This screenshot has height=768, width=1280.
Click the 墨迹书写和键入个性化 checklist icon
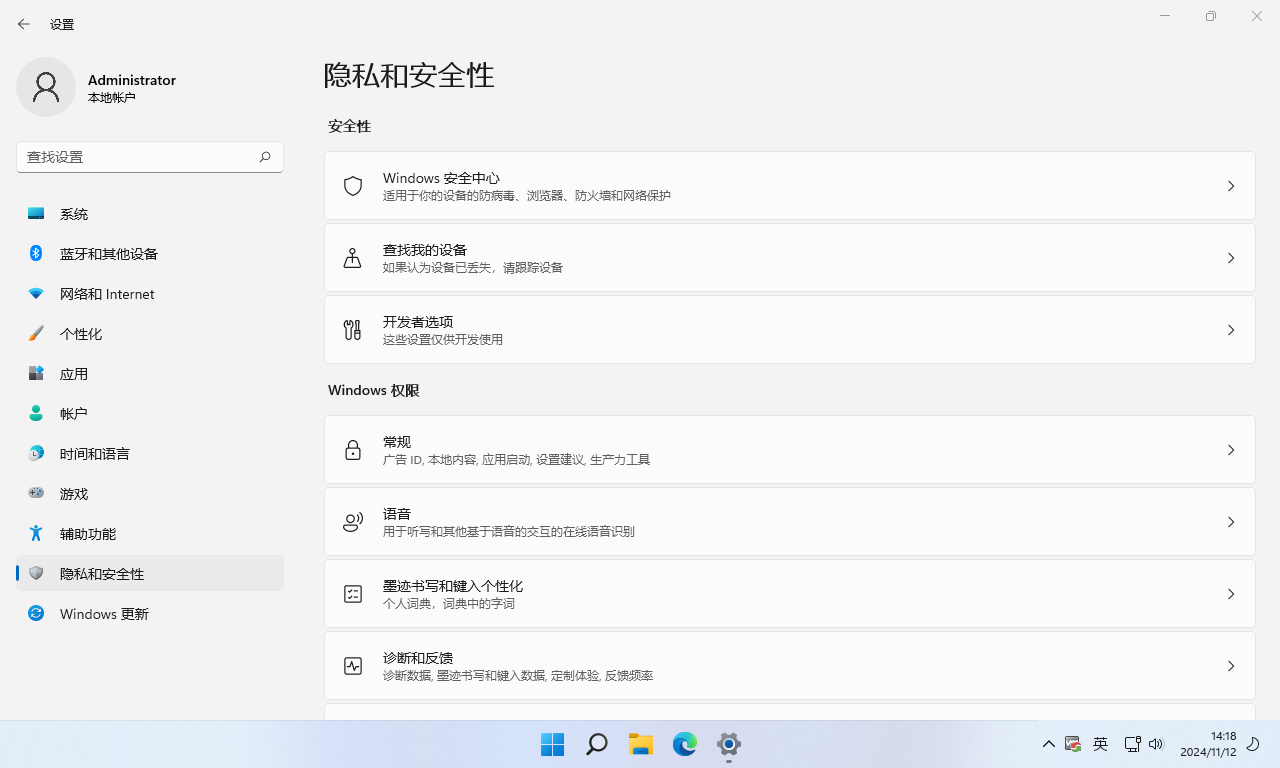coord(353,594)
